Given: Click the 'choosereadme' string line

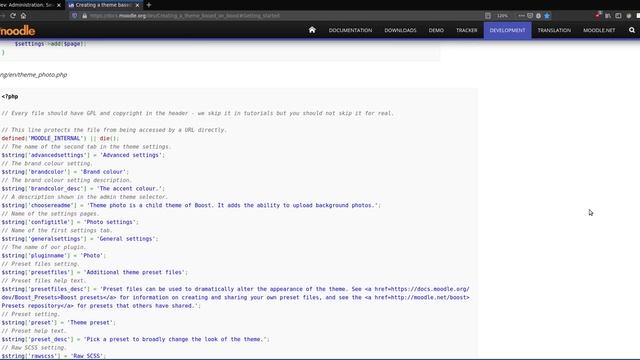Looking at the screenshot, I should (x=191, y=205).
